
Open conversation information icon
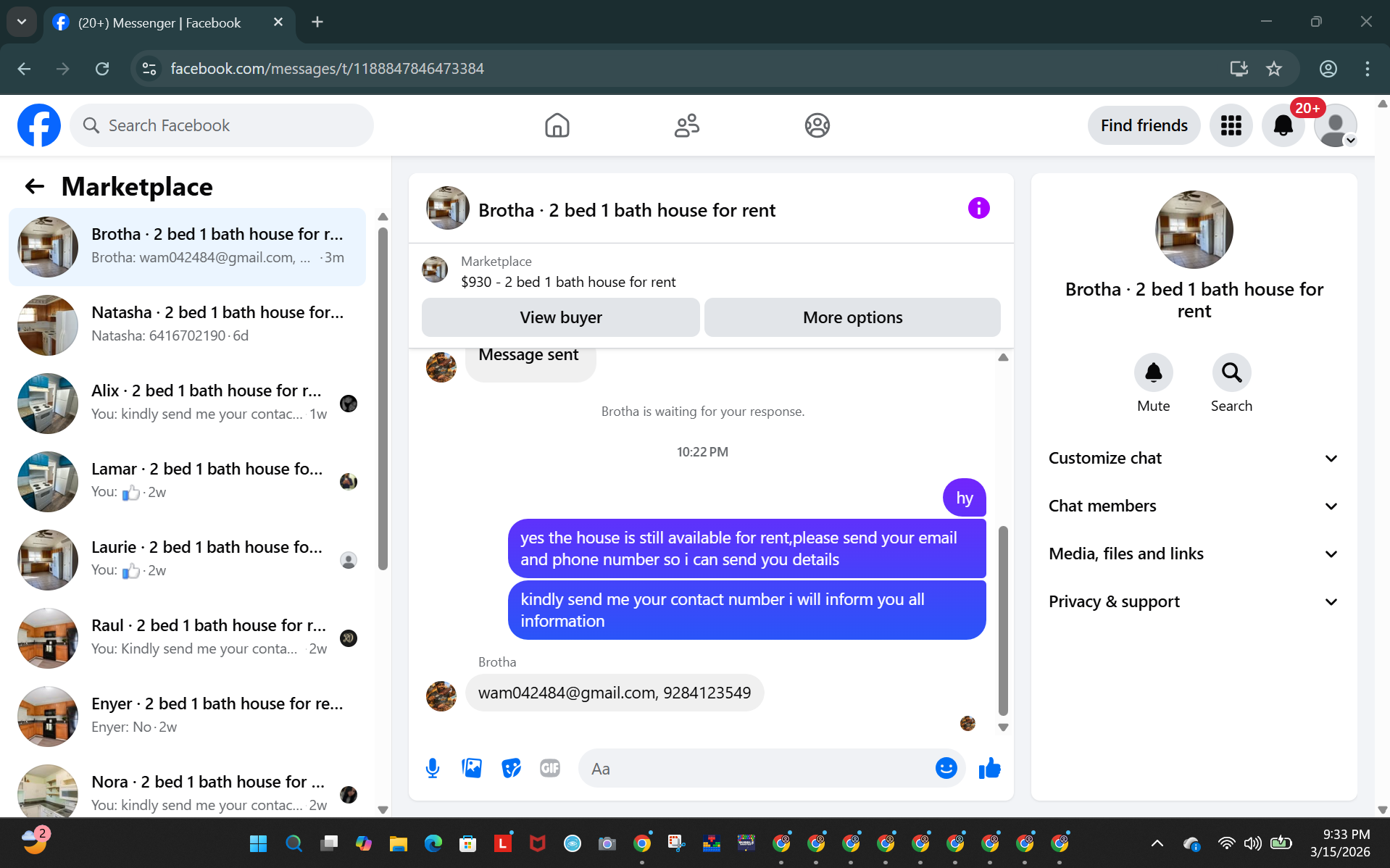[978, 209]
